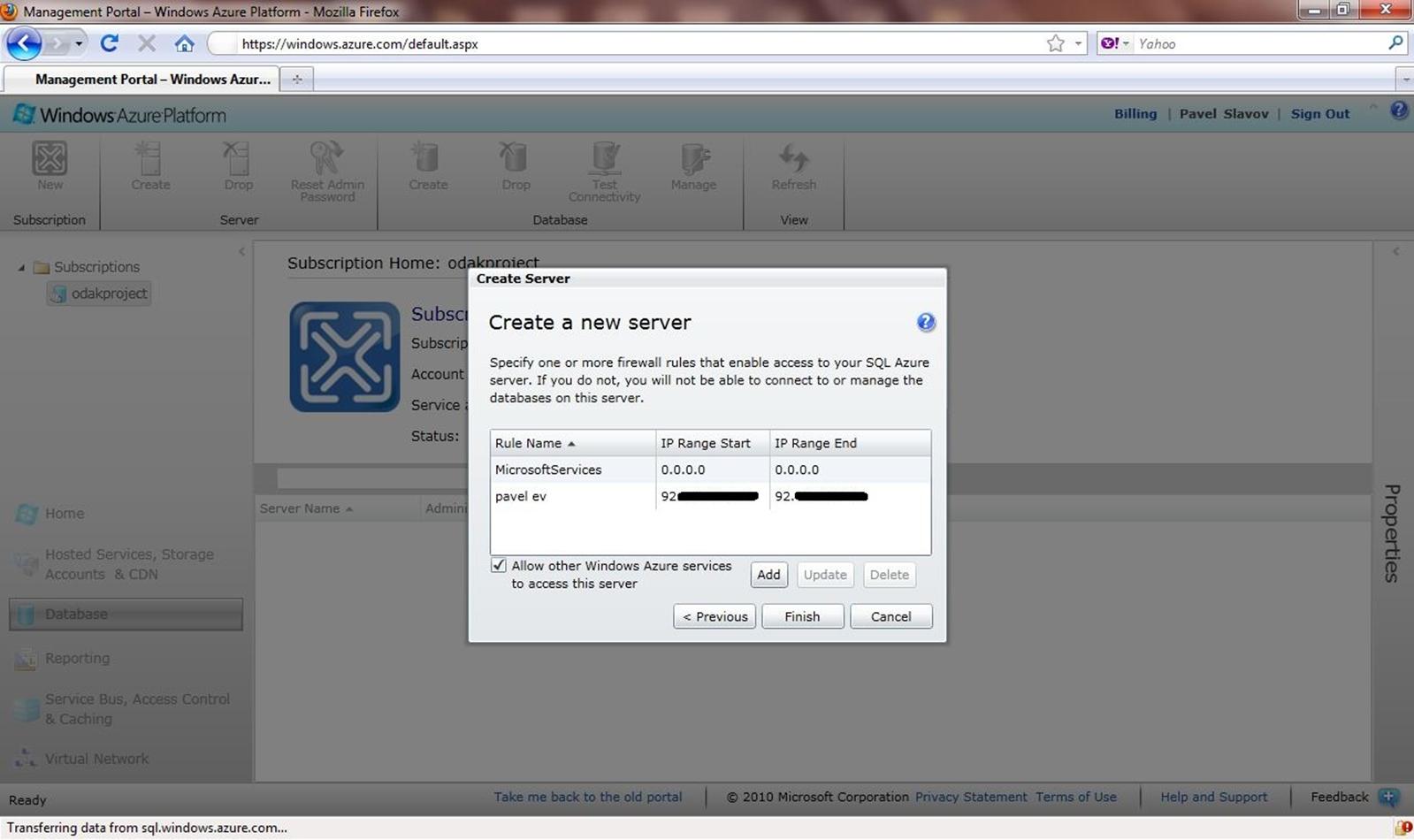This screenshot has width=1414, height=840.
Task: Click the large subscription logo thumbnail
Action: point(345,357)
